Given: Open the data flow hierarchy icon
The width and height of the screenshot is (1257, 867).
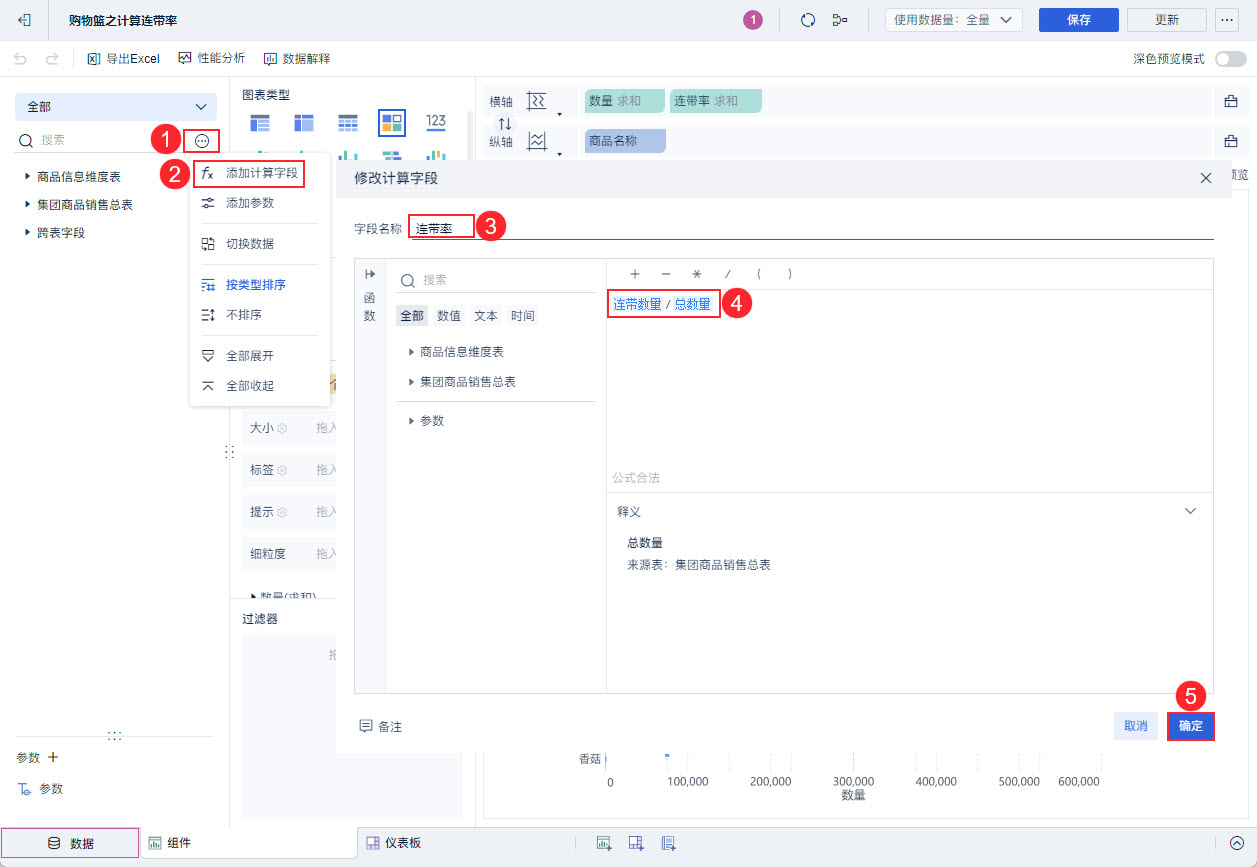Looking at the screenshot, I should coord(840,20).
